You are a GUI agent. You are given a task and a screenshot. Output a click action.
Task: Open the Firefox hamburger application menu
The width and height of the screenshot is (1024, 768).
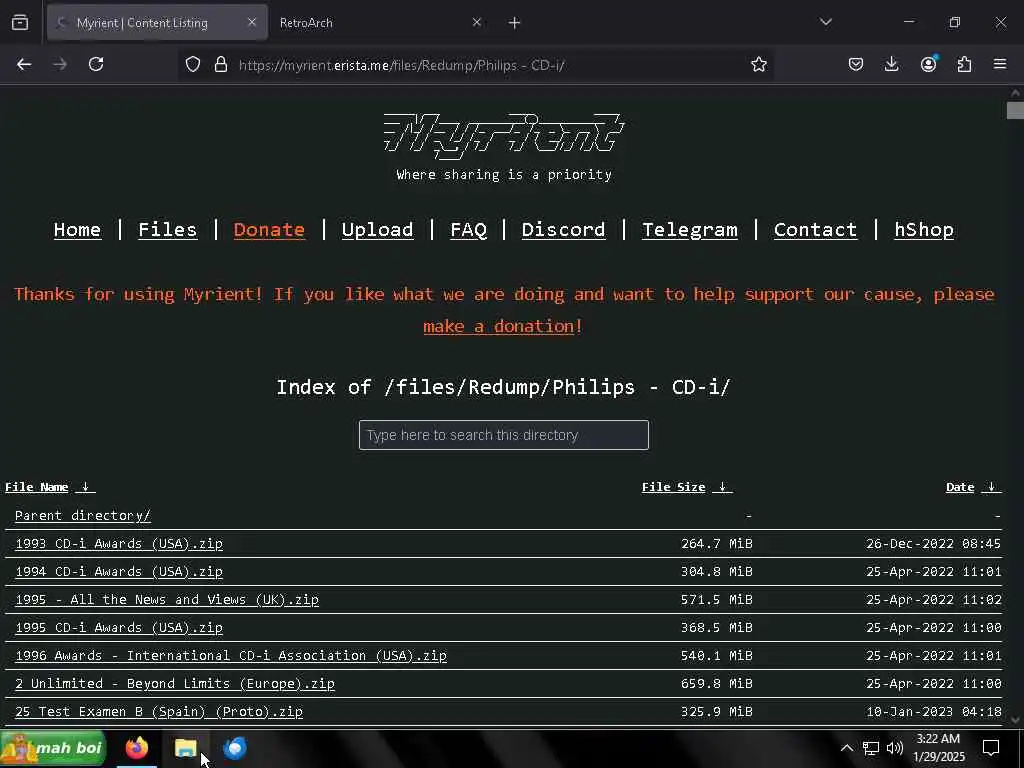click(x=1000, y=64)
